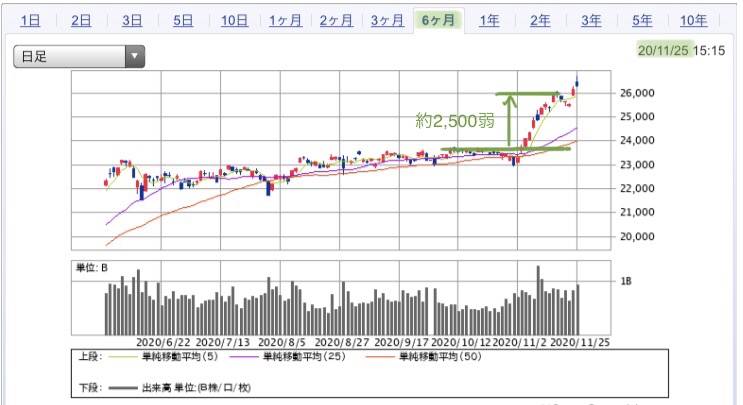The image size is (743, 405).
Task: Select the 3年 range link
Action: tap(591, 20)
